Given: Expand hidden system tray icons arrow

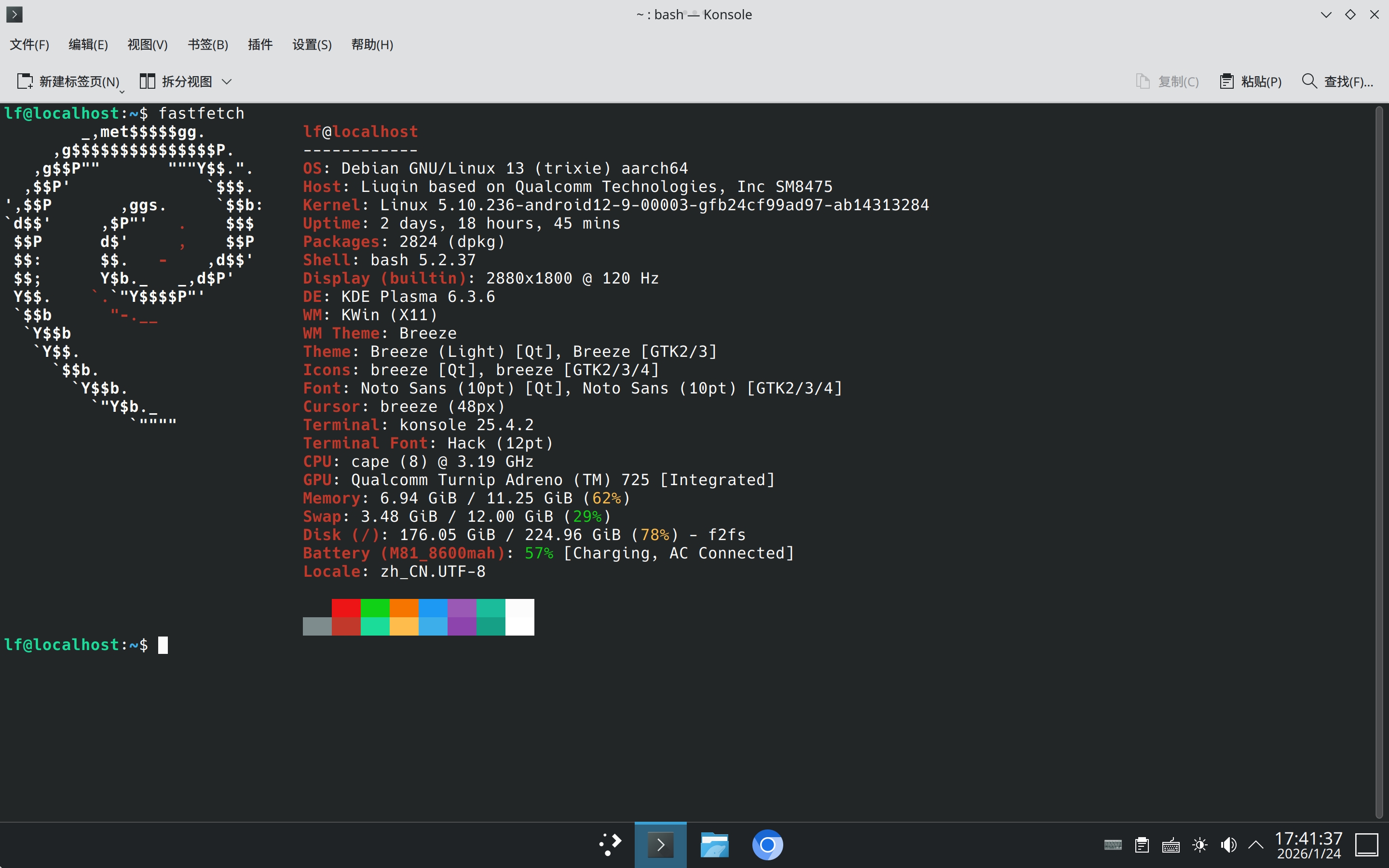Looking at the screenshot, I should coord(1256,845).
